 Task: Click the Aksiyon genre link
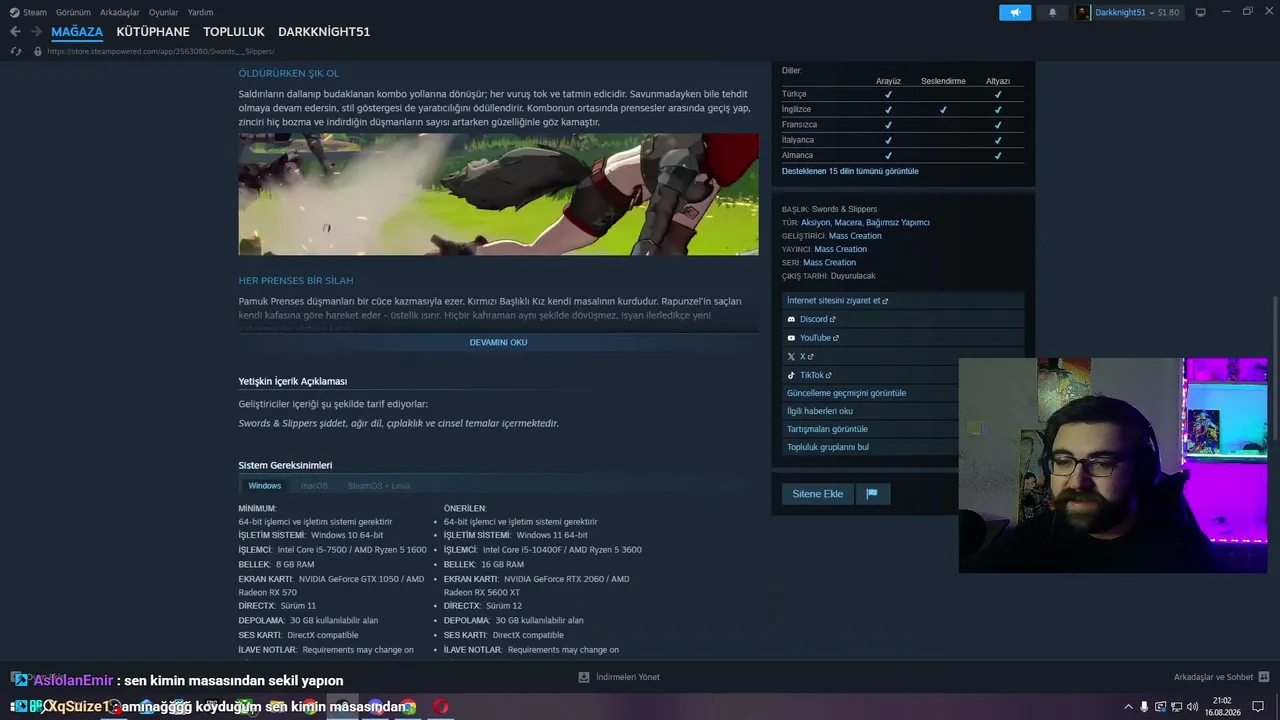[x=815, y=222]
